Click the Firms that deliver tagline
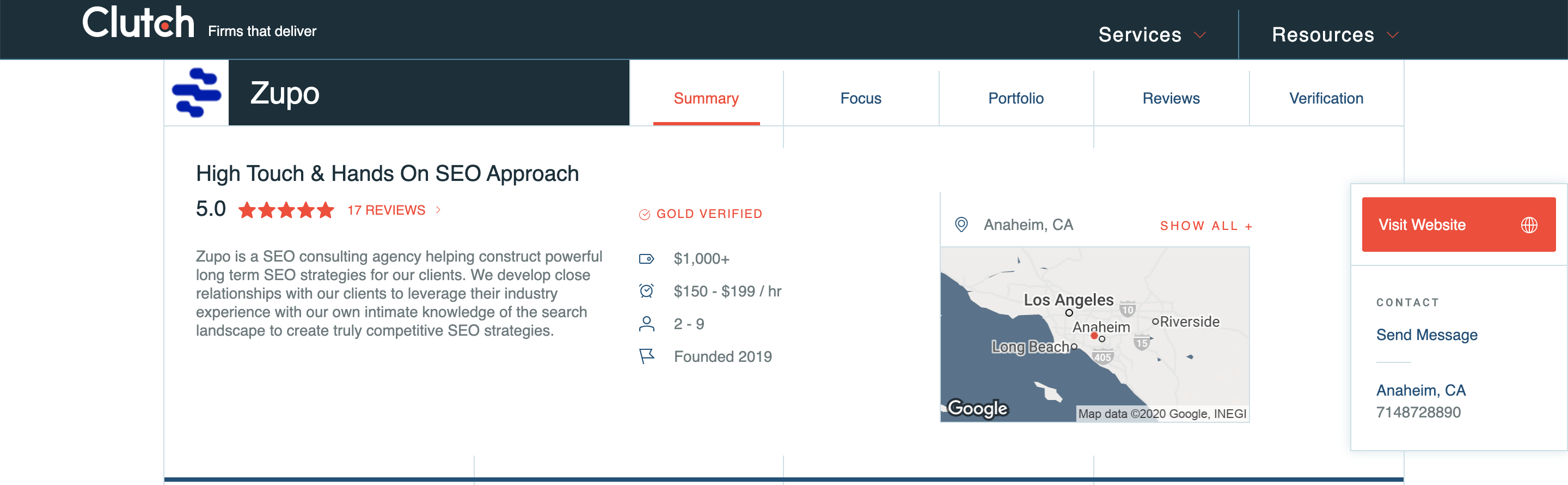 [x=262, y=31]
